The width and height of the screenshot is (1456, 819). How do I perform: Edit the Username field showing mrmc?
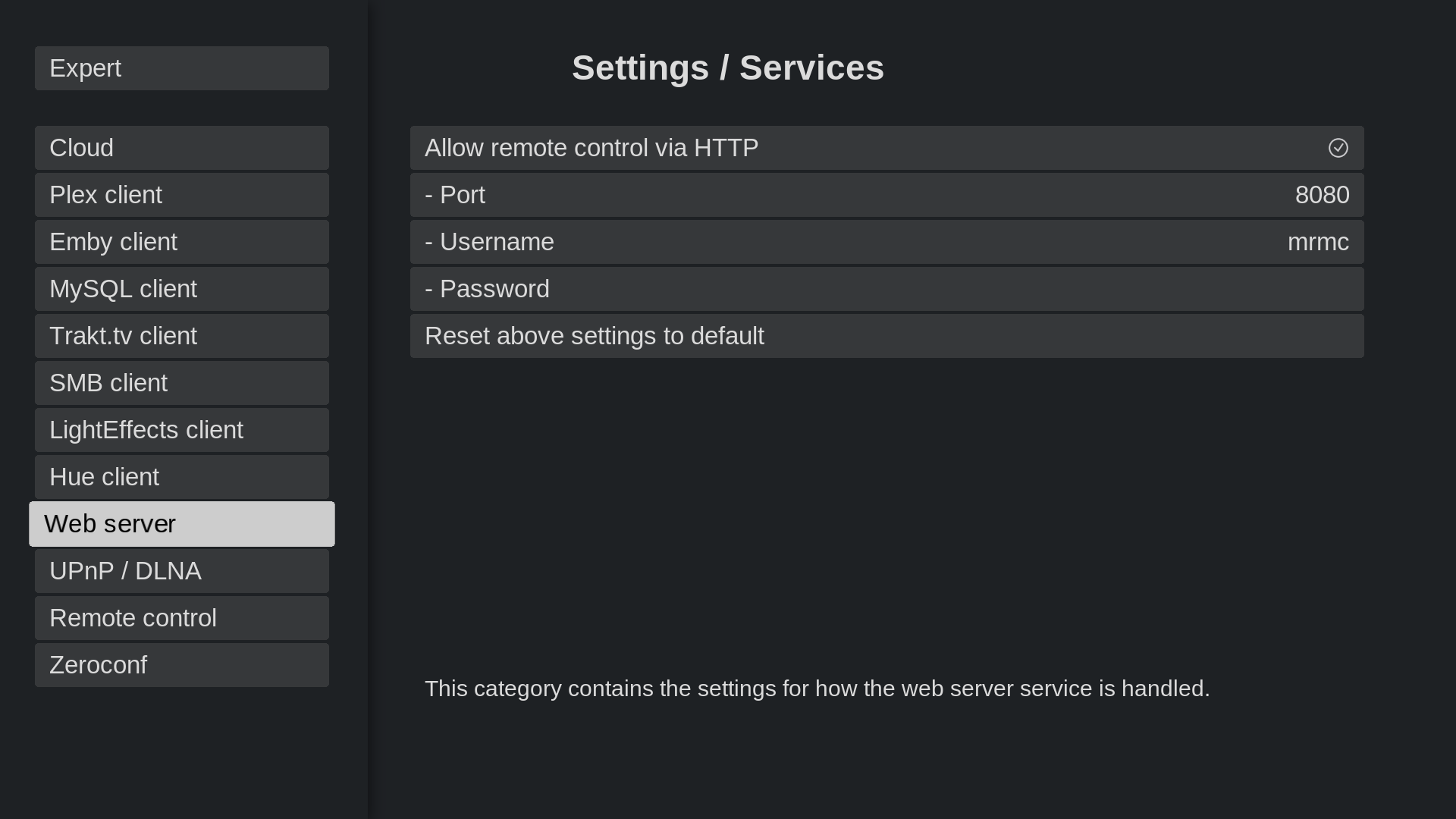(886, 242)
